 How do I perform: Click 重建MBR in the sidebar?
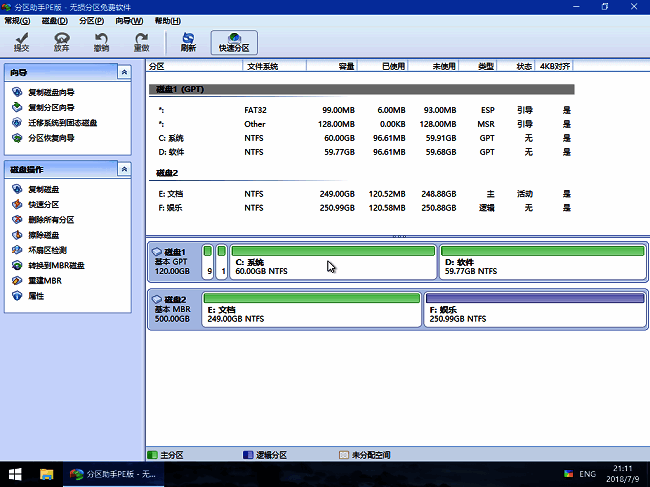point(46,281)
